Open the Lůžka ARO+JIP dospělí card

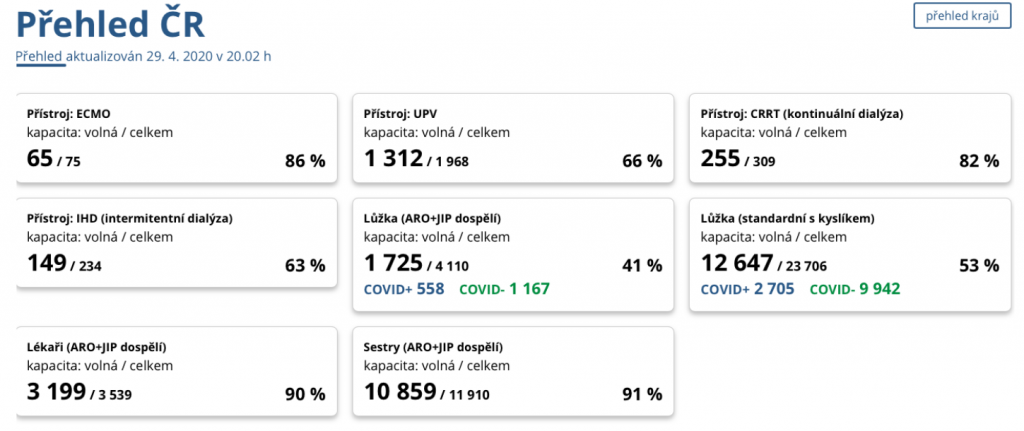click(x=512, y=255)
